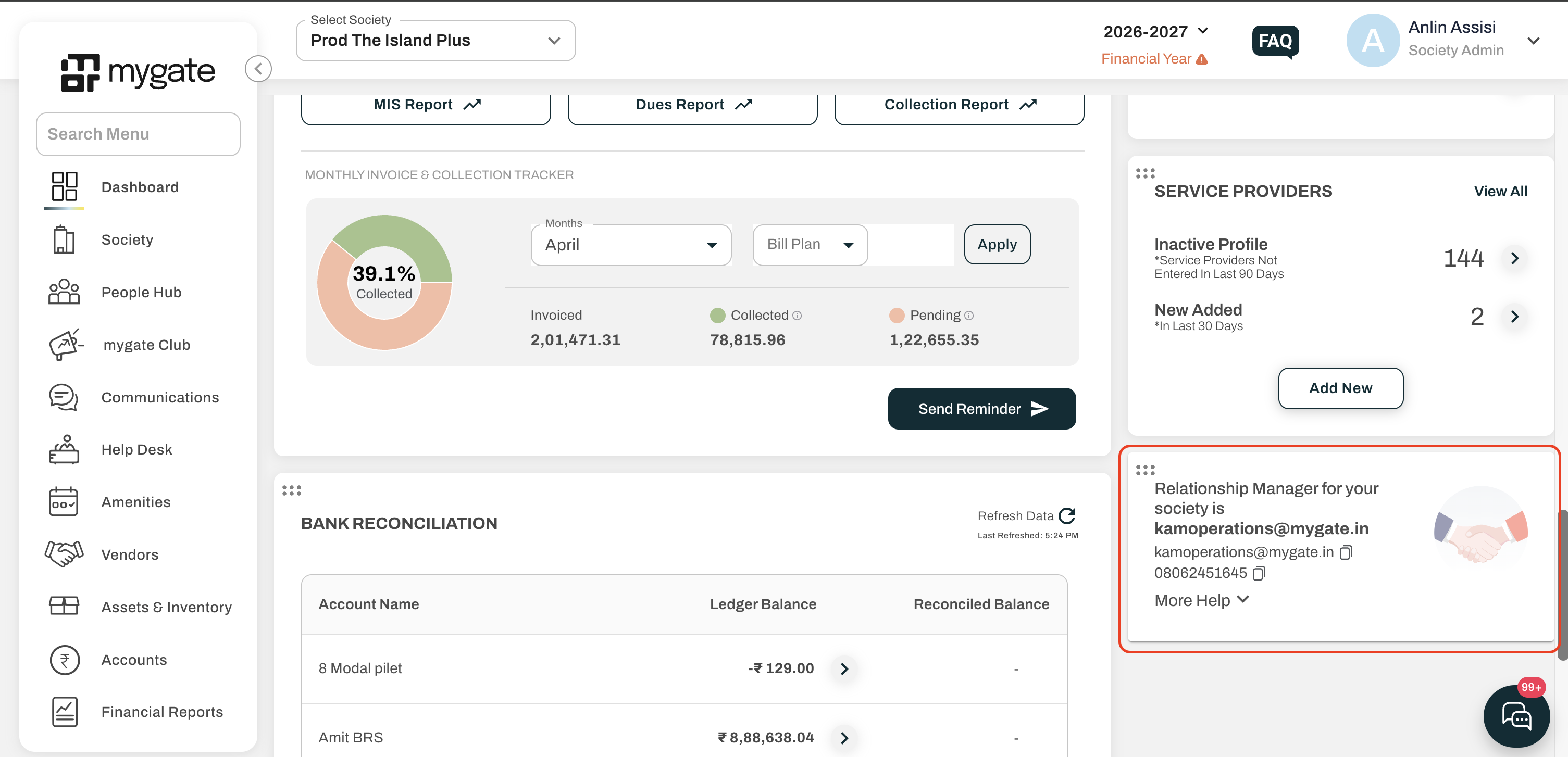Click the Ledger Balance column header
The width and height of the screenshot is (1568, 757).
(763, 604)
